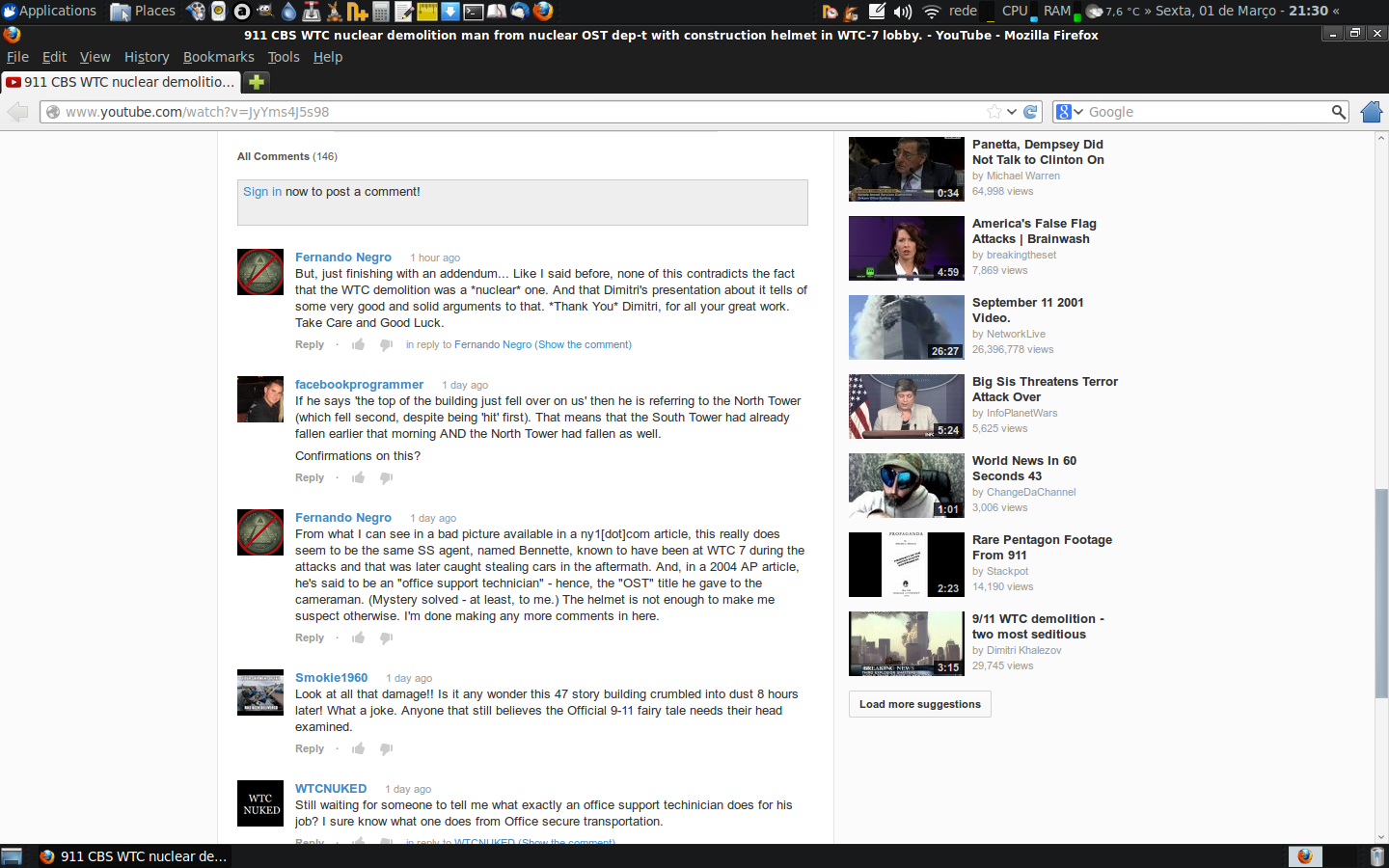Image resolution: width=1389 pixels, height=868 pixels.
Task: Click the scrollbar down arrow
Action: click(1381, 837)
